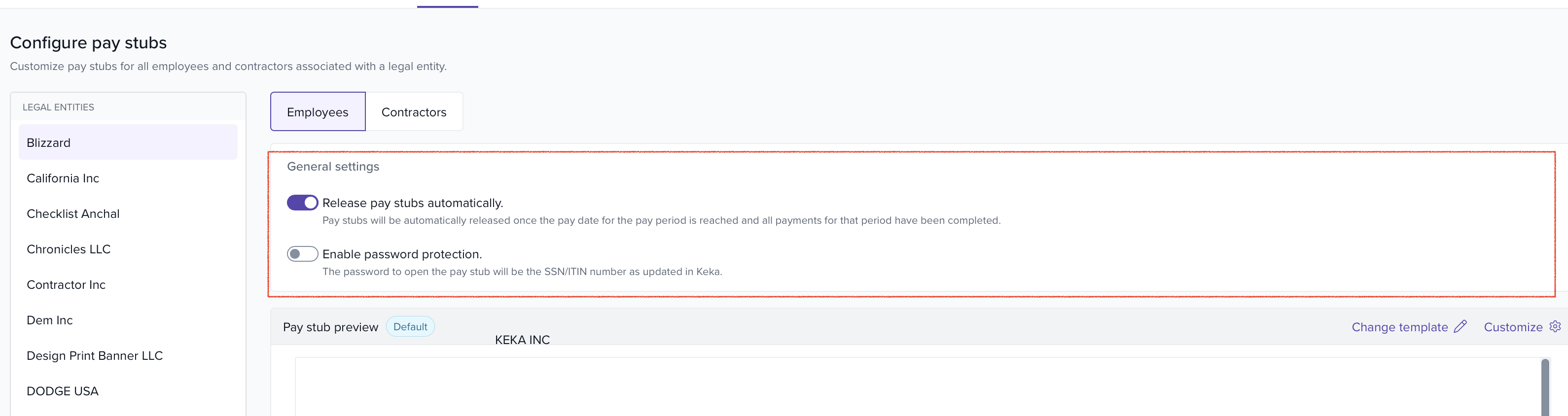Click the Default template badge

[410, 327]
